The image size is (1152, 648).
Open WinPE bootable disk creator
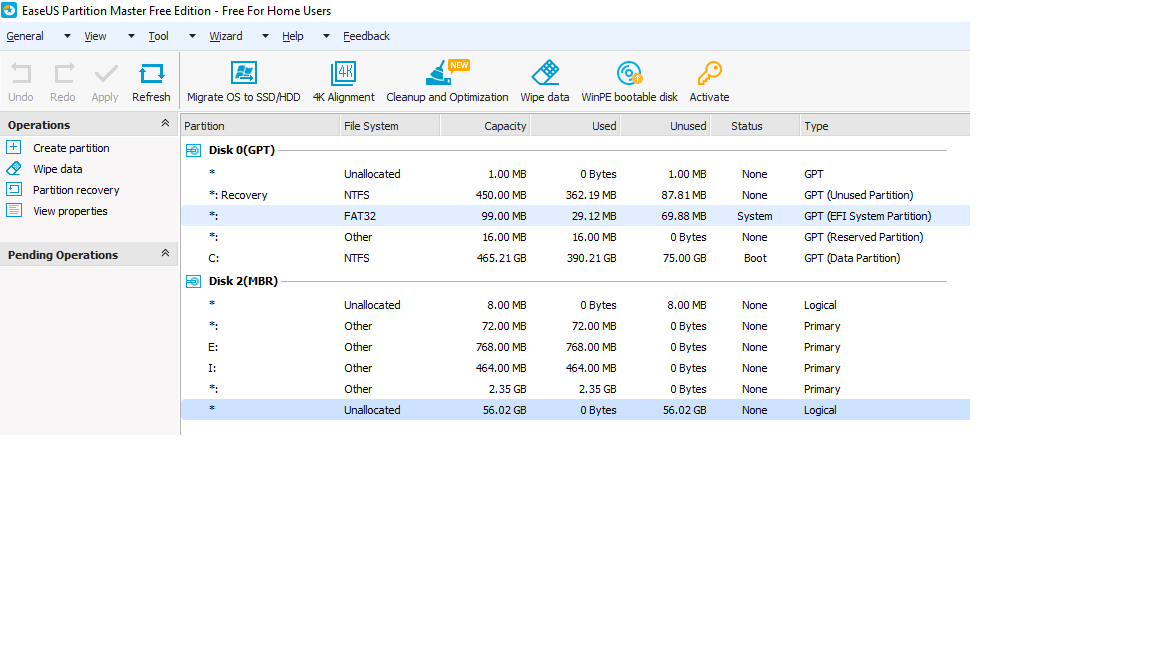(x=629, y=73)
